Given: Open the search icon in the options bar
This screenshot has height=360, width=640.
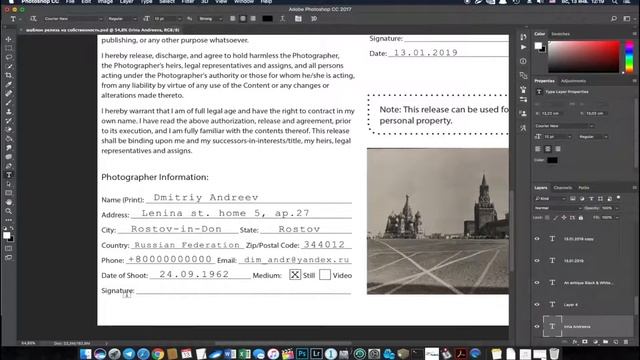Looking at the screenshot, I should coord(613,19).
